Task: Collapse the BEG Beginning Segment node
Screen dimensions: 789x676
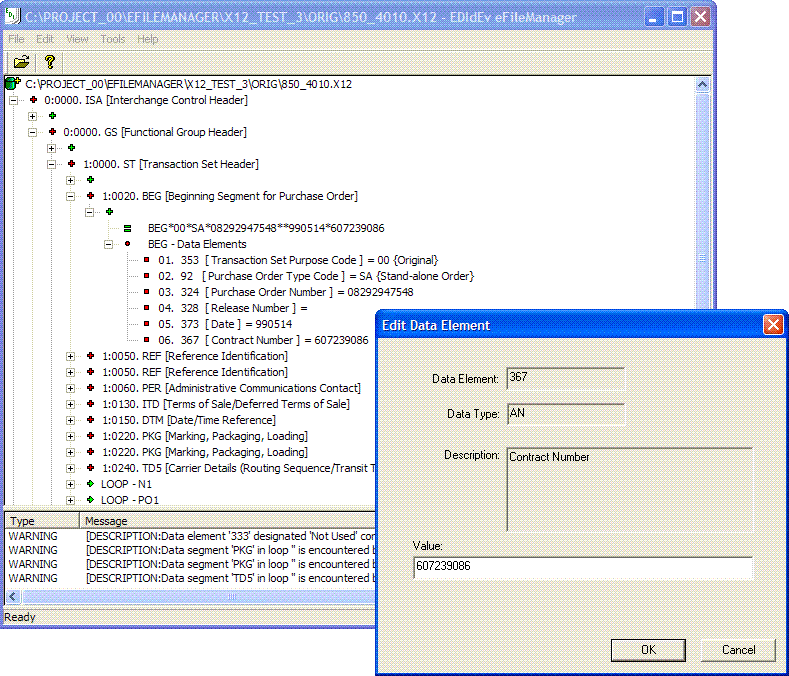Action: tap(71, 196)
